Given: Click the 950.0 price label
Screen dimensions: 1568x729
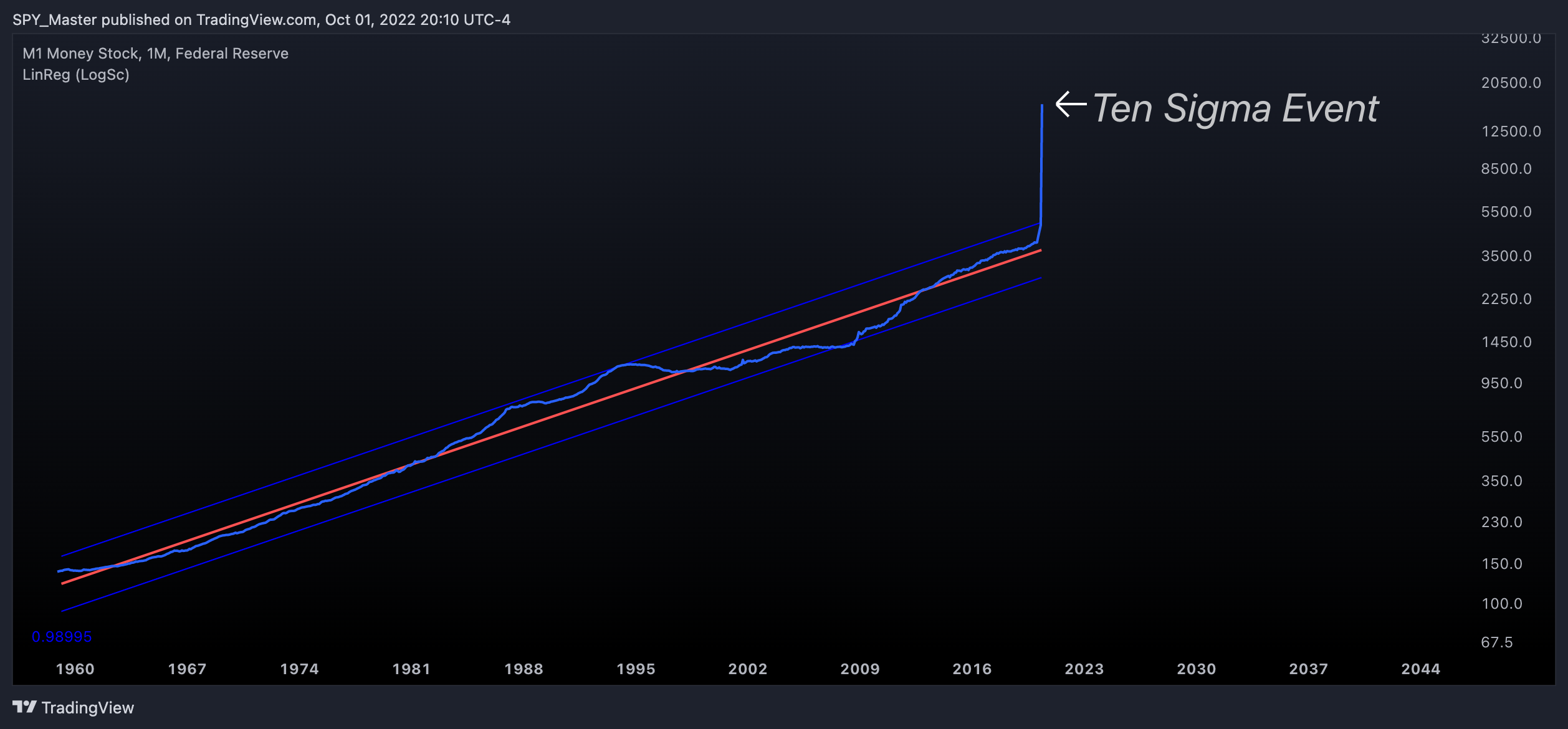Looking at the screenshot, I should pos(1502,383).
